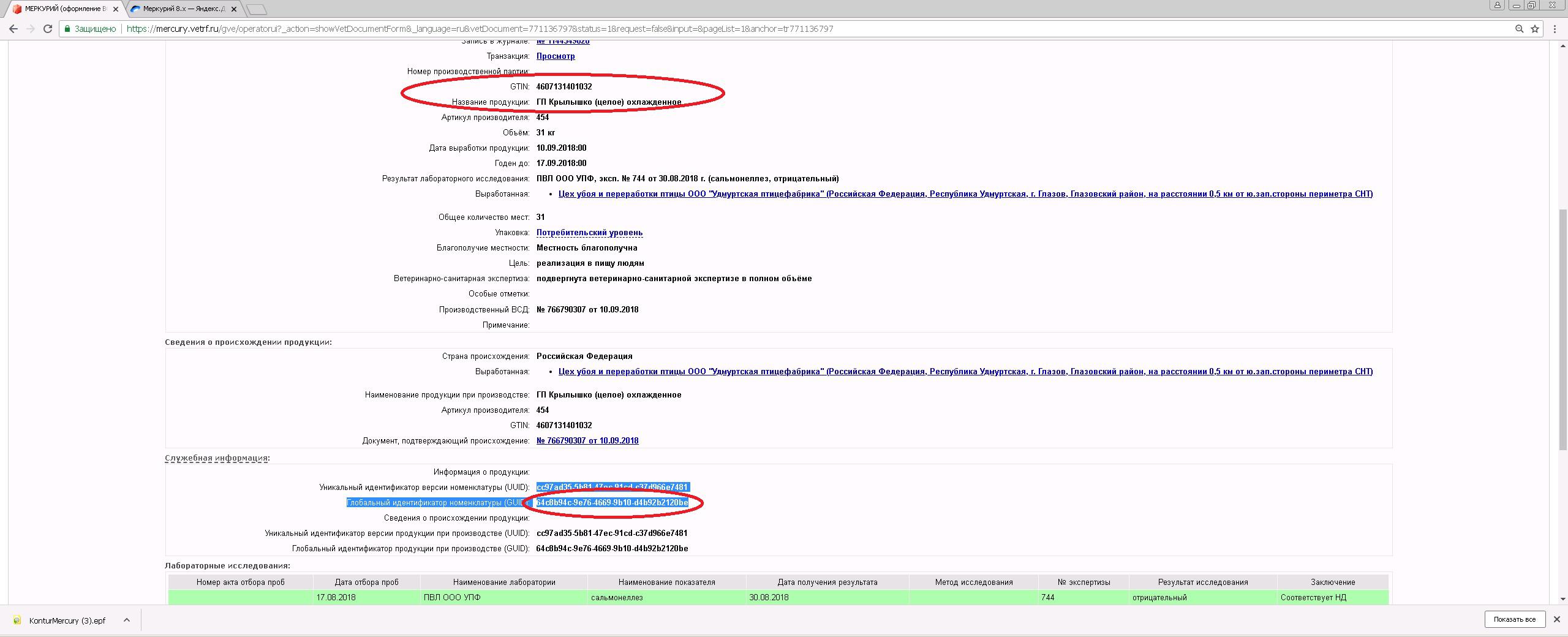Viewport: 1568px width, 637px height.
Task: Open journal record link № 1144
Action: (563, 41)
